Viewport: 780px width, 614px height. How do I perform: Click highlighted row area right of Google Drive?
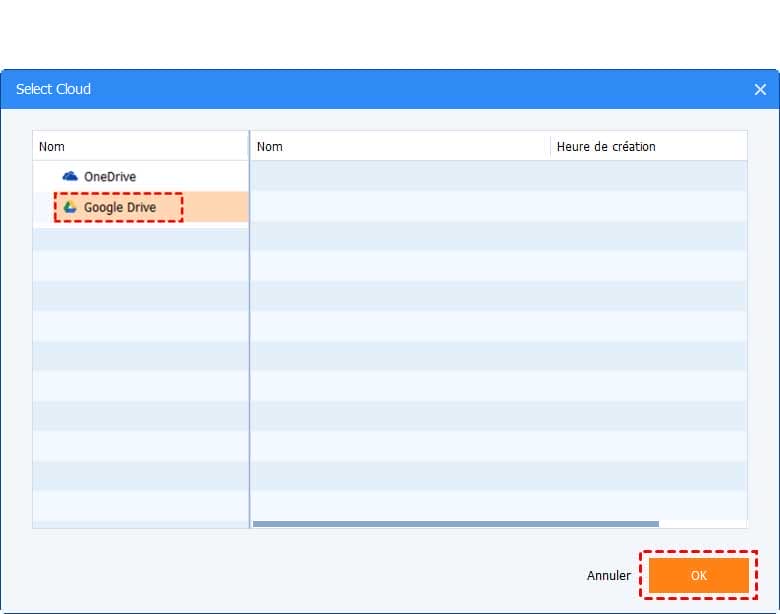pyautogui.click(x=215, y=208)
